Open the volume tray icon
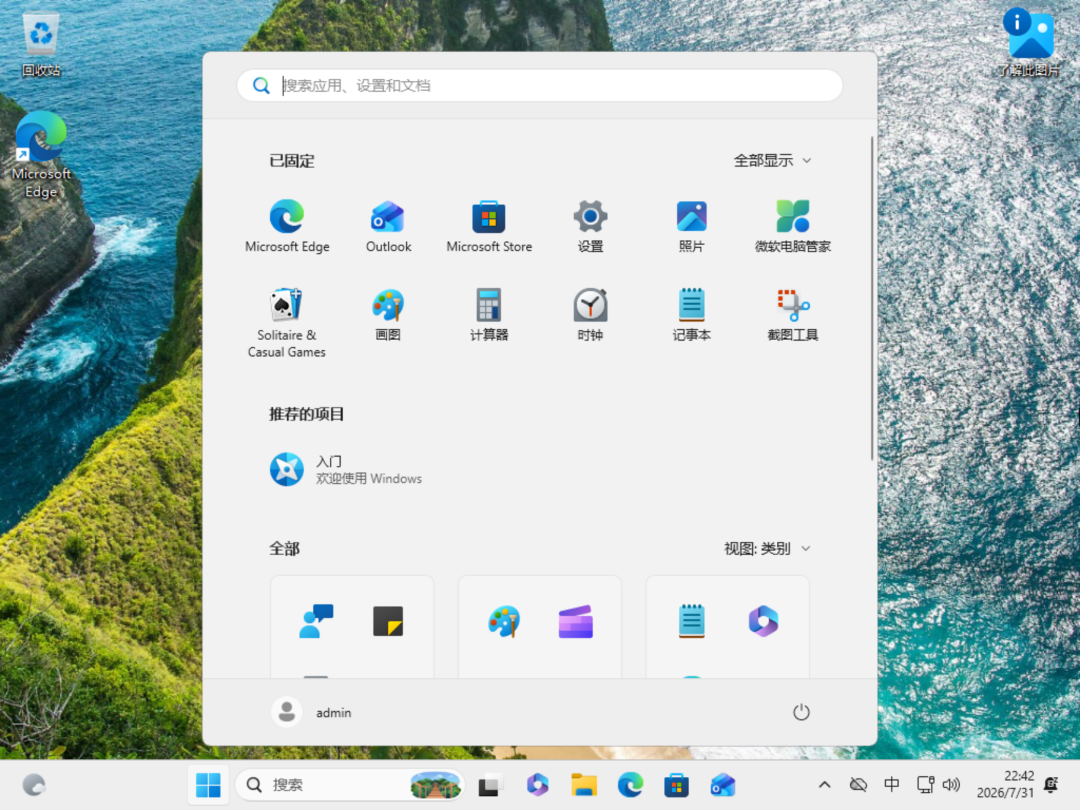 point(951,785)
